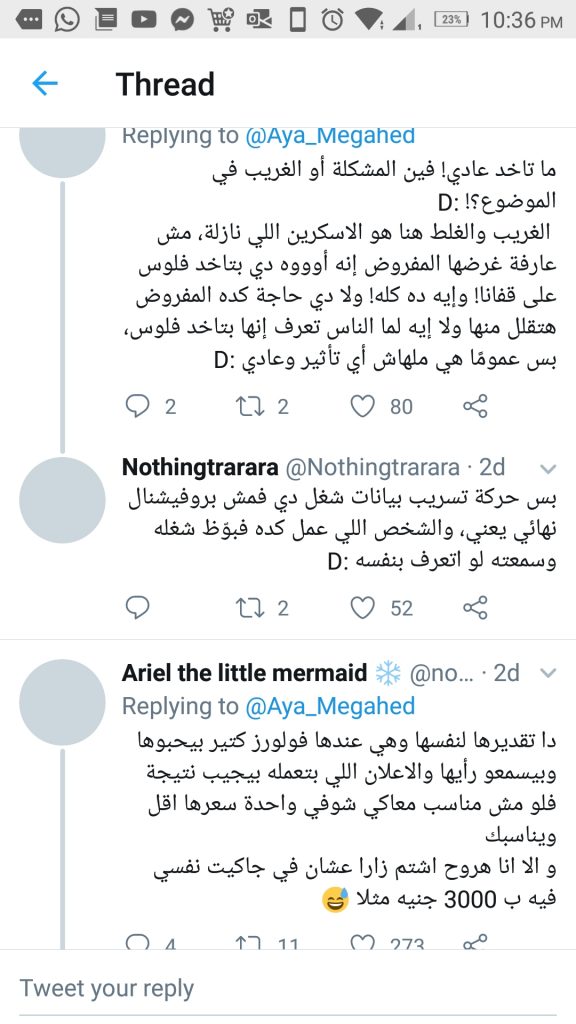This screenshot has height=1024, width=576.
Task: Tap the reply icon on the first tweet
Action: [137, 406]
